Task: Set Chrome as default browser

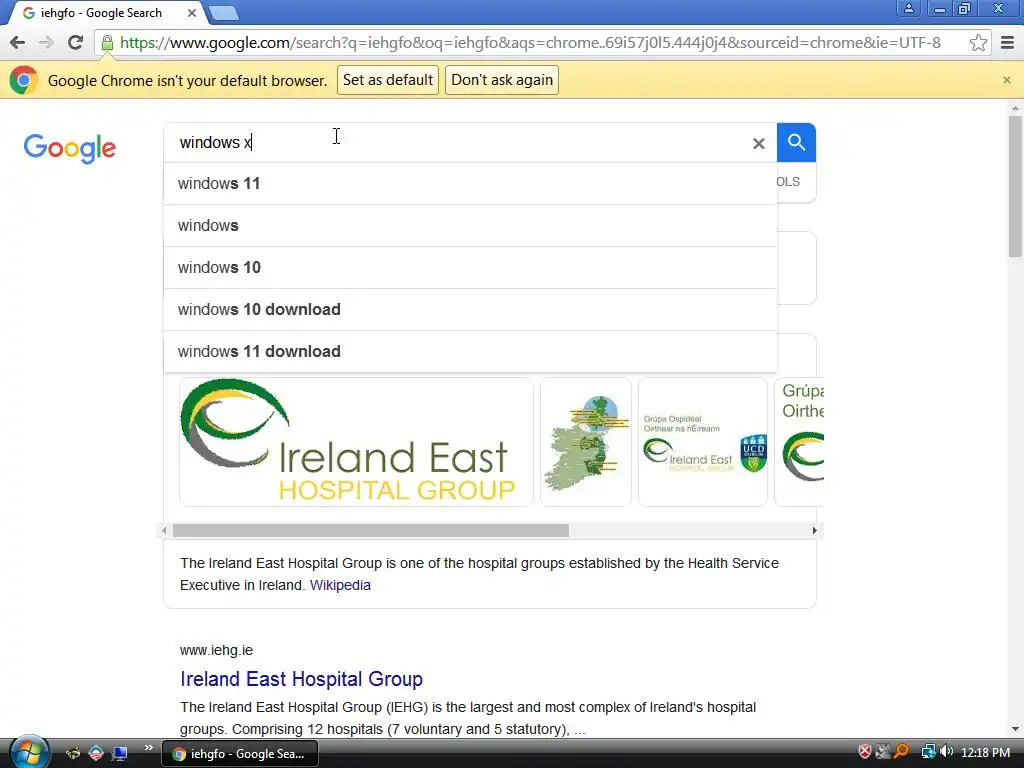Action: (x=388, y=80)
